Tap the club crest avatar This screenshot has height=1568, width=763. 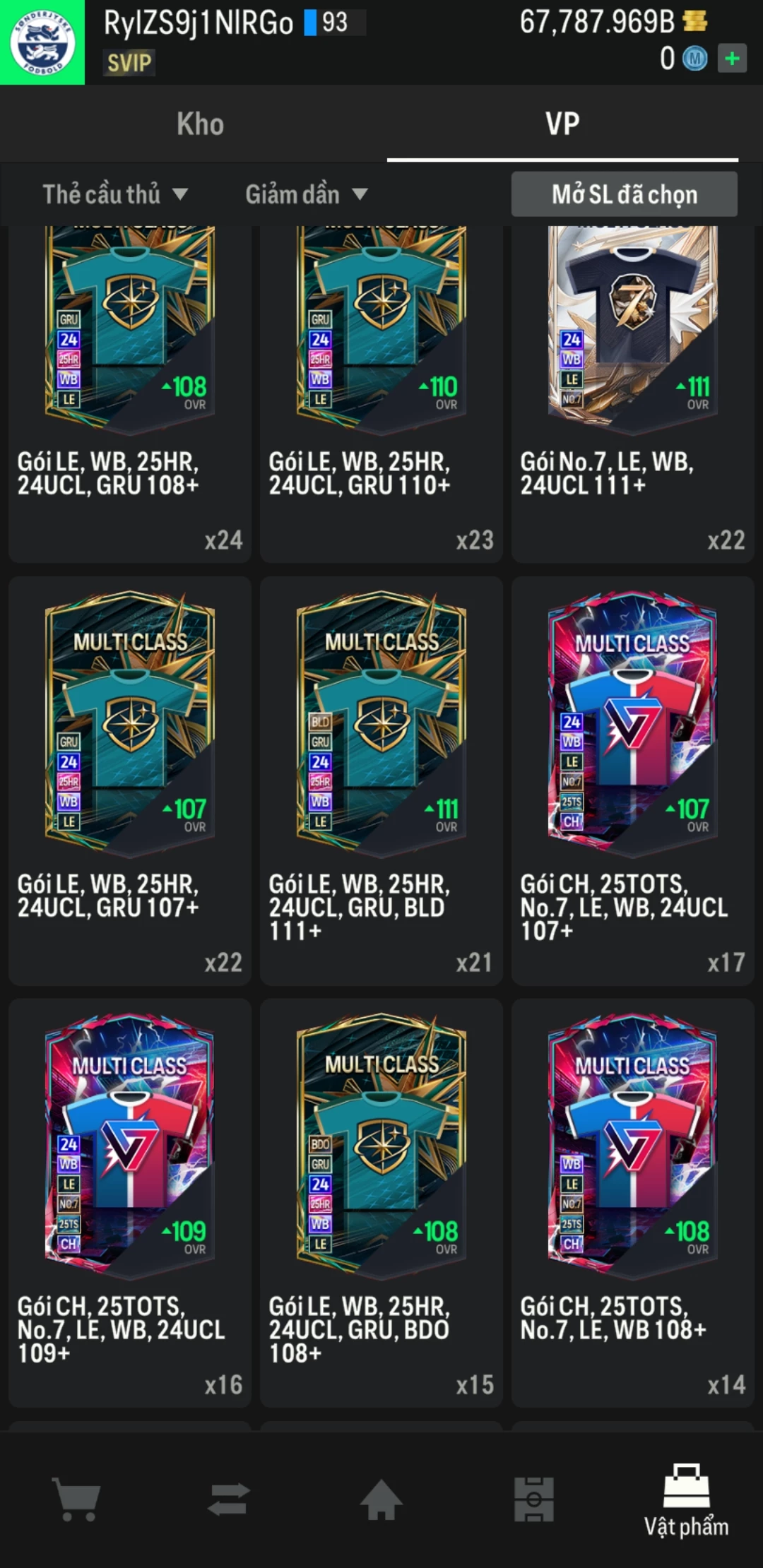(42, 42)
